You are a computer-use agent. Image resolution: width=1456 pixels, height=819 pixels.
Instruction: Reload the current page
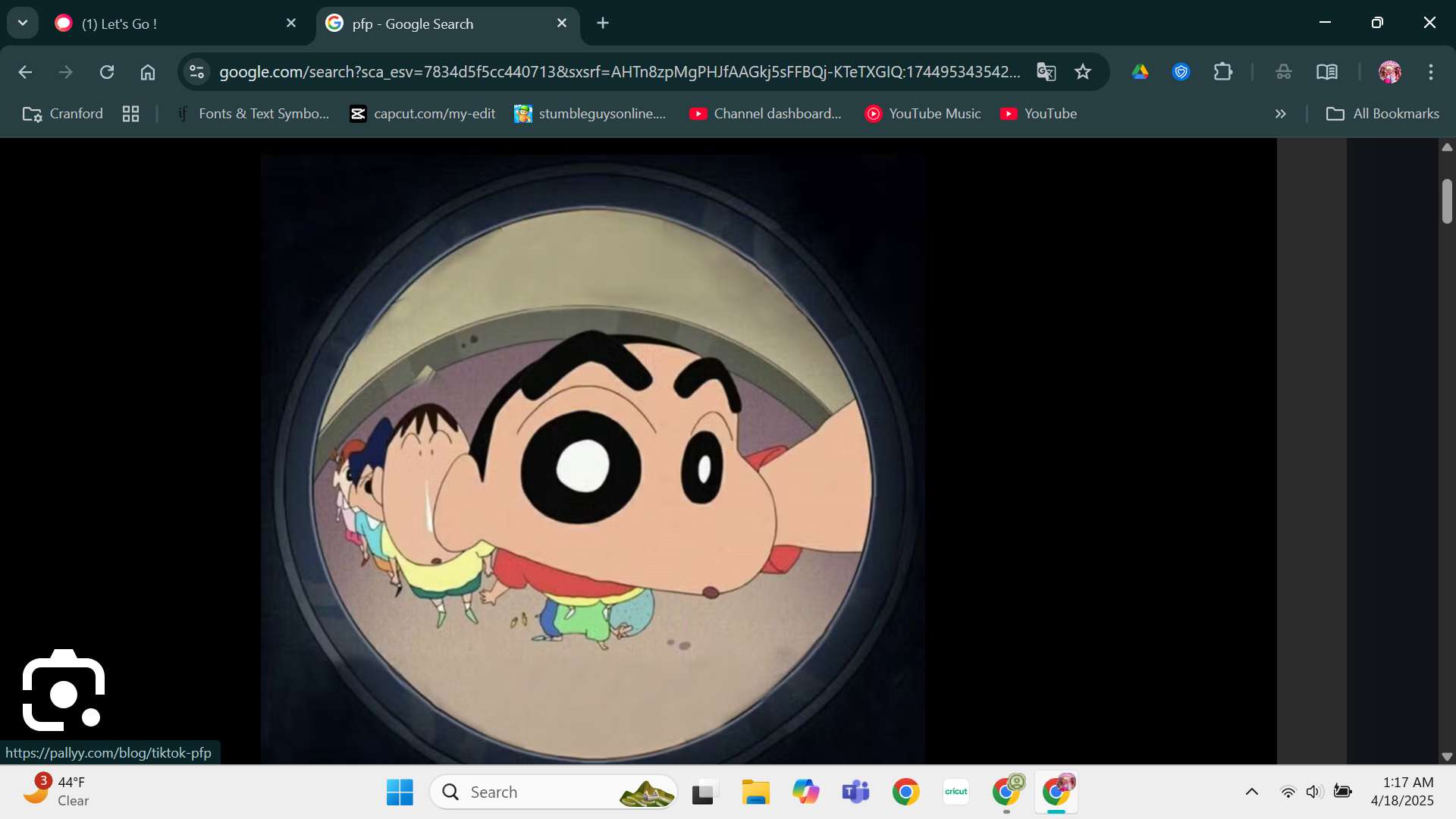coord(107,72)
